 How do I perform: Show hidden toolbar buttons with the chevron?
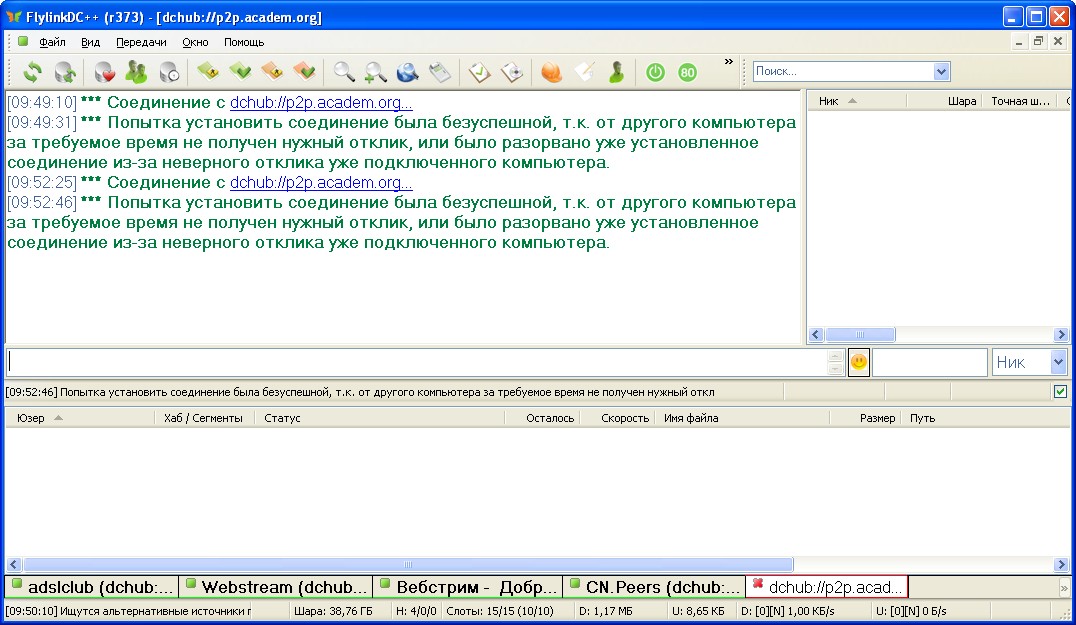coord(729,62)
